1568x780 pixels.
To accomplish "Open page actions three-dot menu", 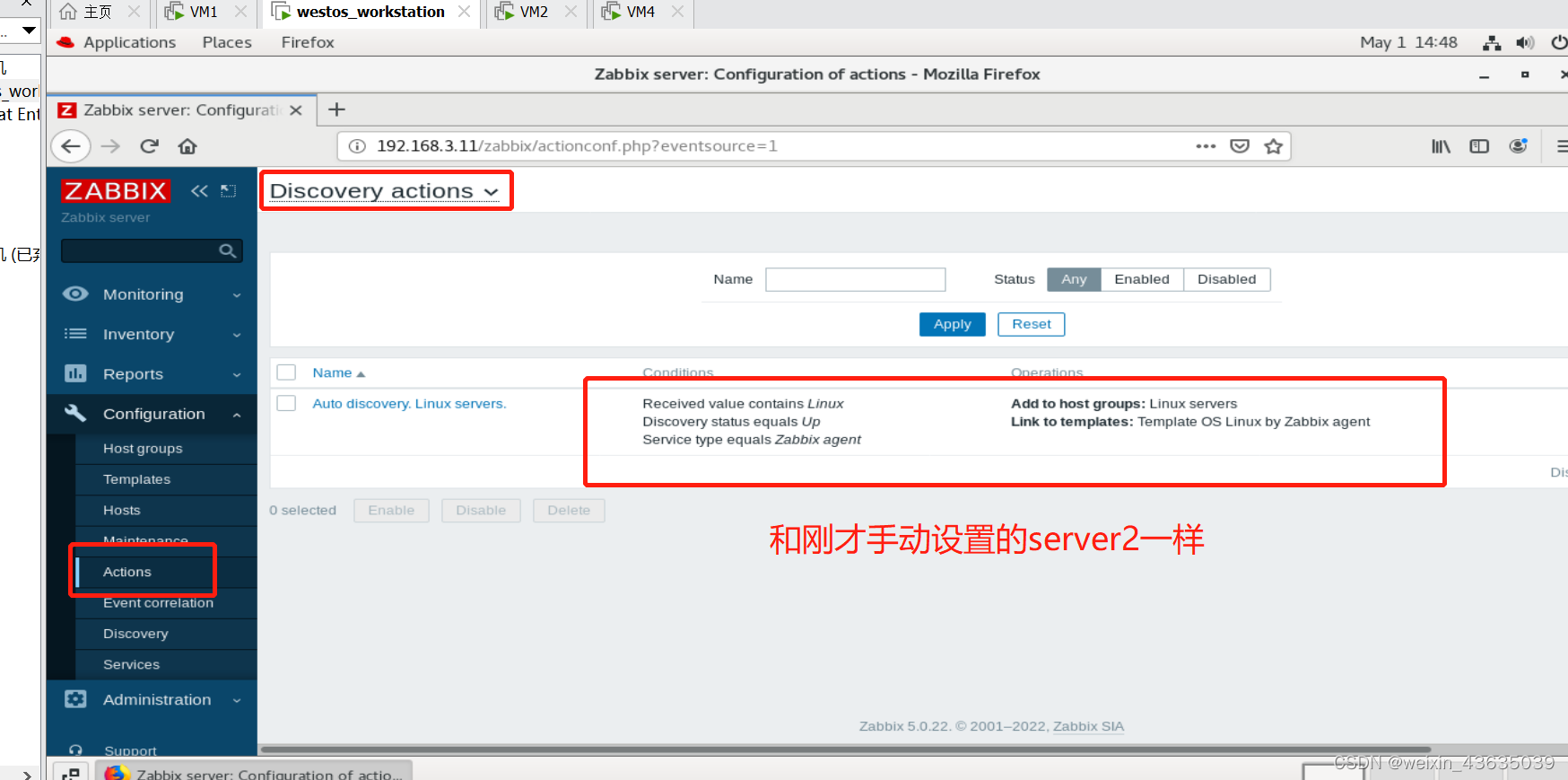I will (1206, 146).
